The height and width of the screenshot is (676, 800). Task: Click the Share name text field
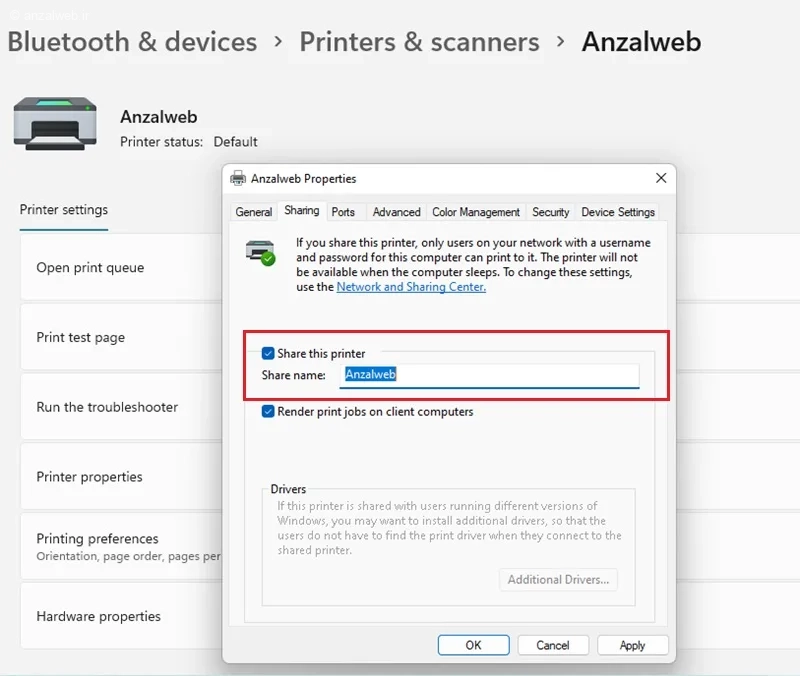tap(489, 375)
